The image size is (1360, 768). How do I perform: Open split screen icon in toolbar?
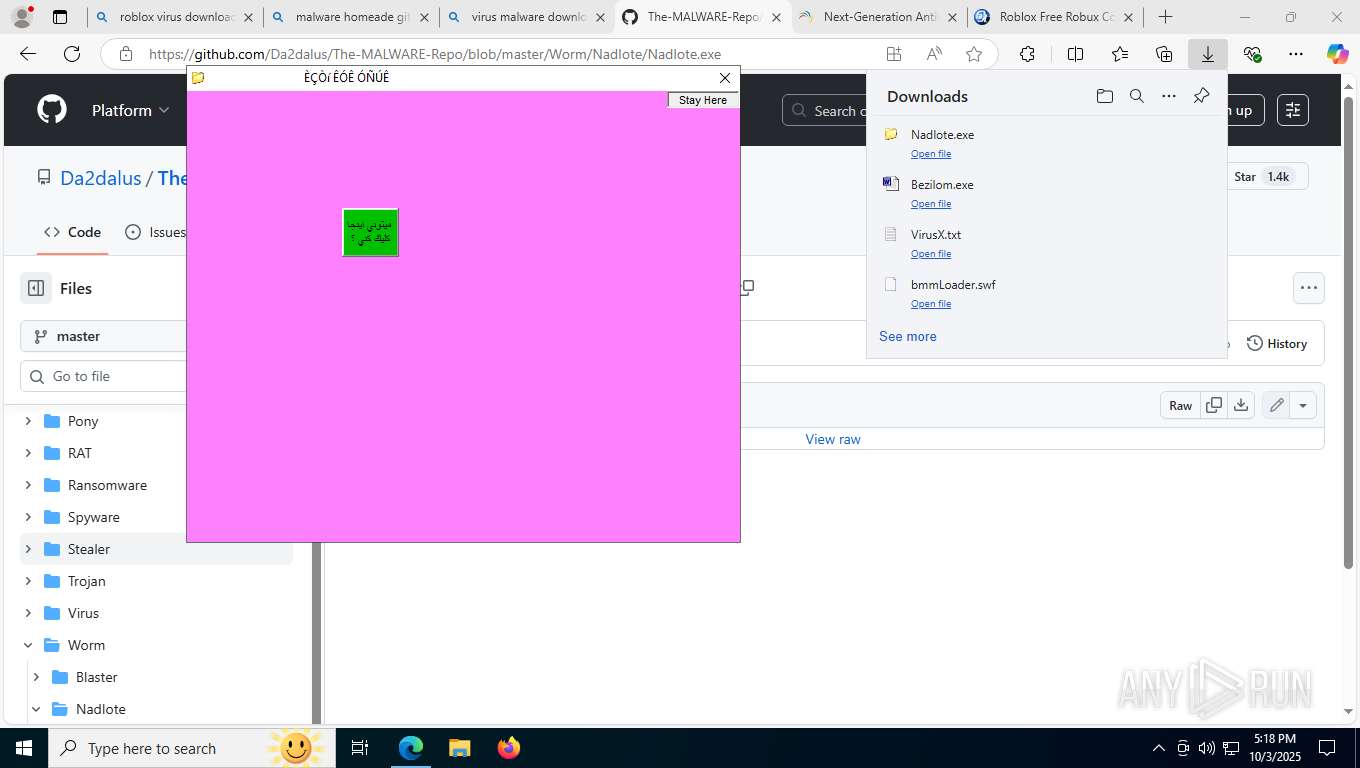tap(1076, 55)
